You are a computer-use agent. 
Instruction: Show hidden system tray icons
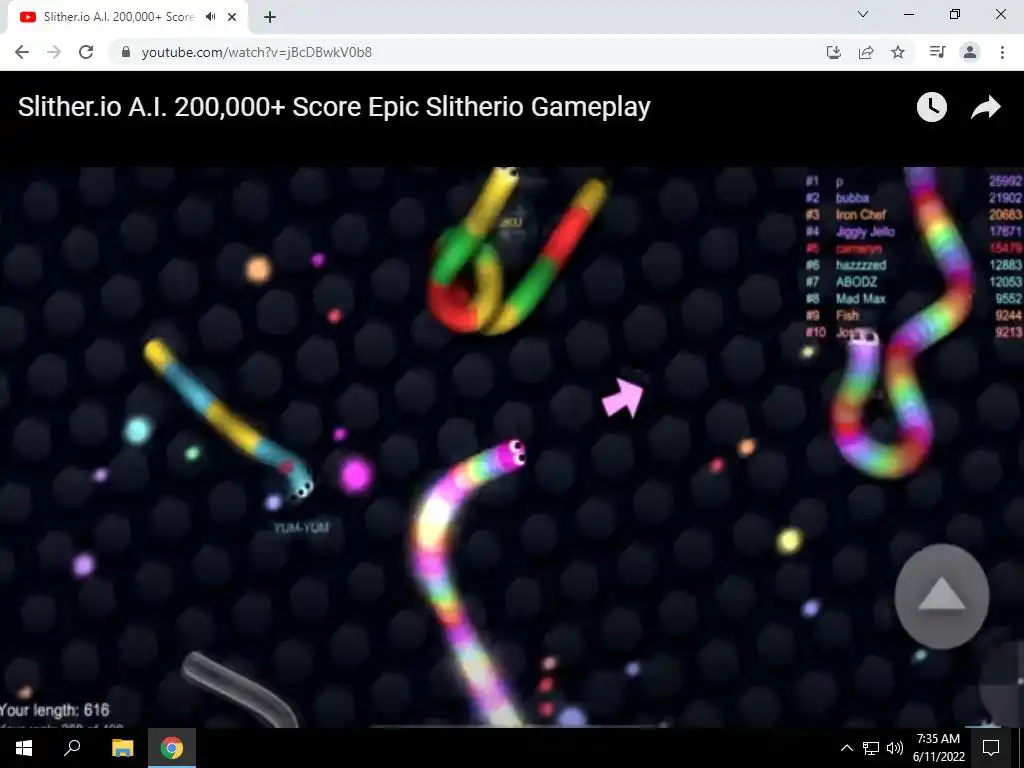click(846, 748)
